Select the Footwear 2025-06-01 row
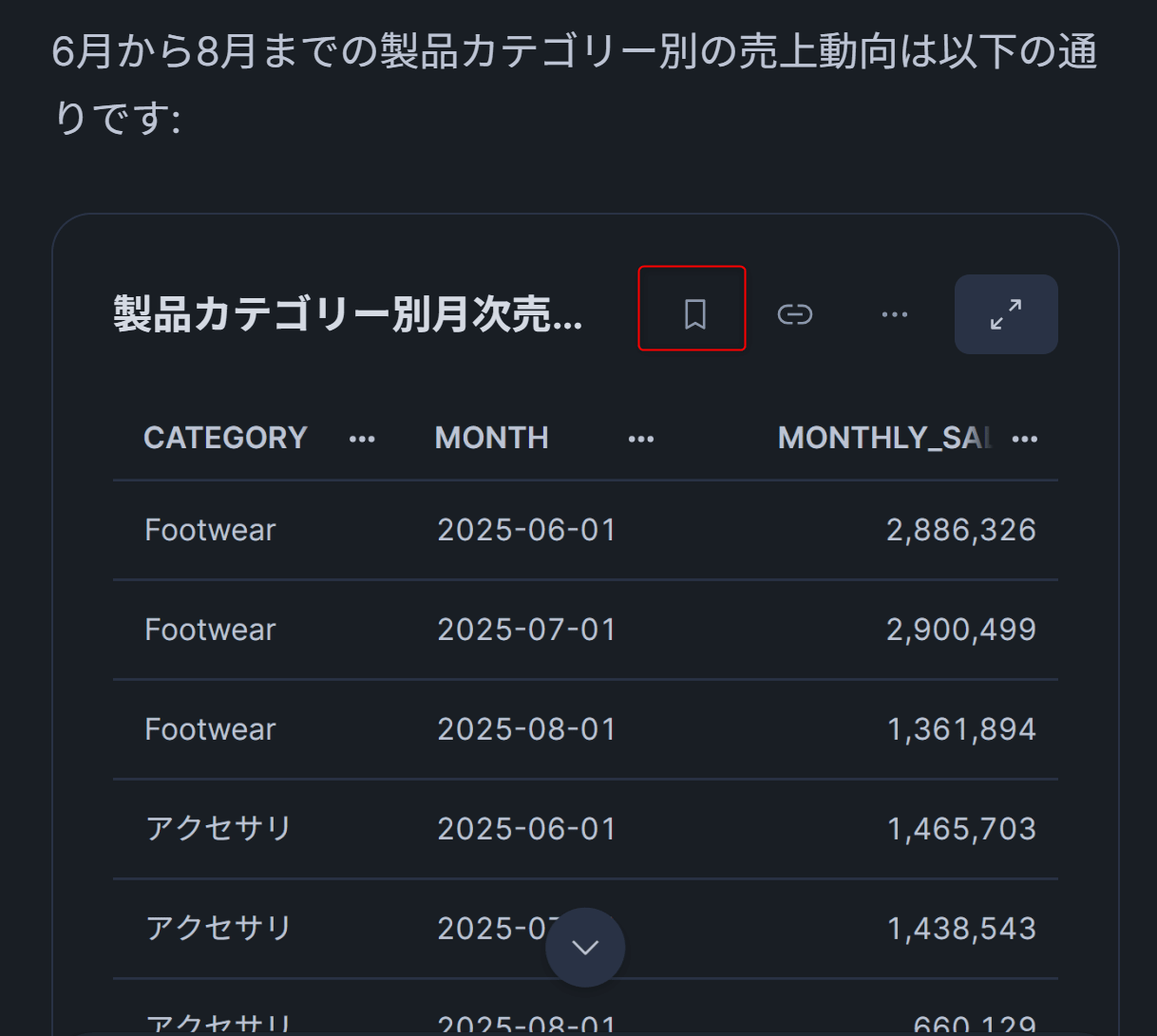The width and height of the screenshot is (1157, 1036). (210, 530)
